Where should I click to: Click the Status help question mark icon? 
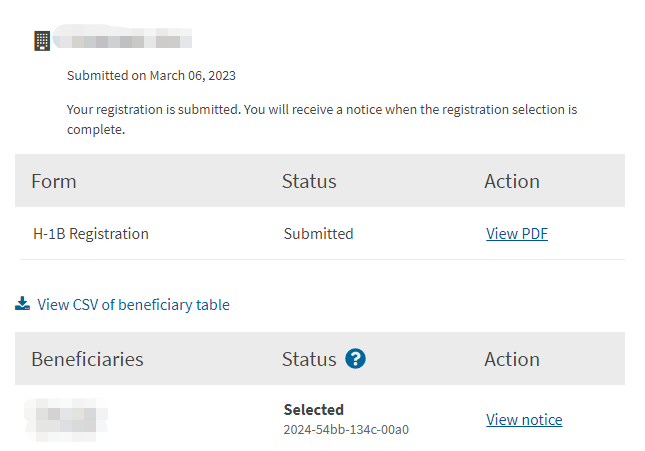point(355,359)
